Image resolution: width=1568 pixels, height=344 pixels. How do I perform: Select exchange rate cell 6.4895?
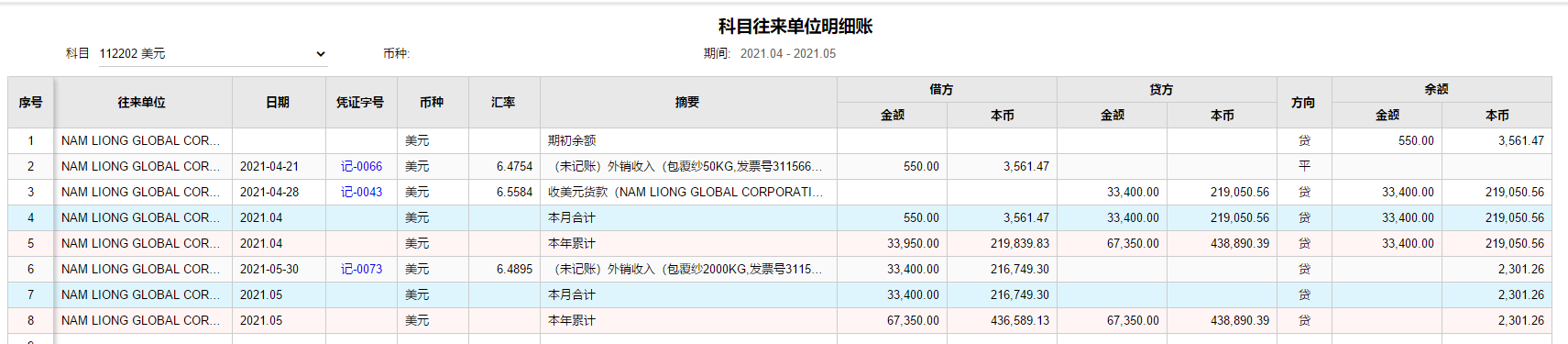point(504,269)
